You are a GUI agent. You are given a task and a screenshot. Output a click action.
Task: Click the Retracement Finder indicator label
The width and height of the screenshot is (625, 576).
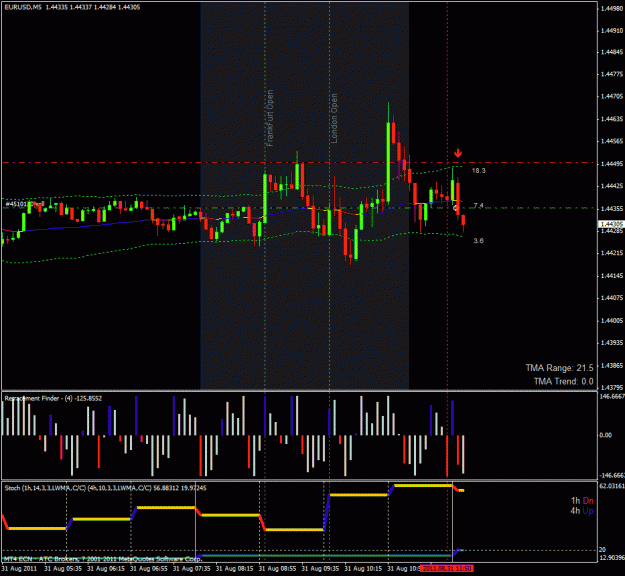pyautogui.click(x=53, y=398)
